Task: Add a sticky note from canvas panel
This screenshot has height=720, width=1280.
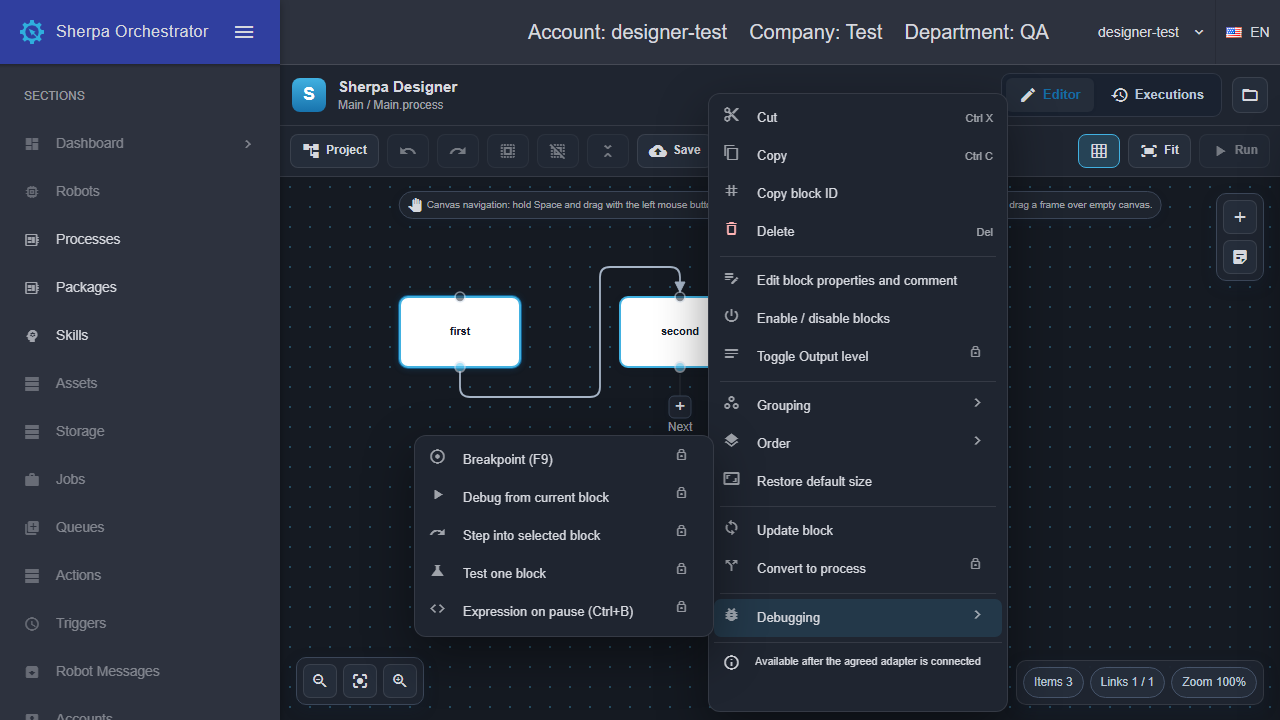Action: pyautogui.click(x=1240, y=257)
